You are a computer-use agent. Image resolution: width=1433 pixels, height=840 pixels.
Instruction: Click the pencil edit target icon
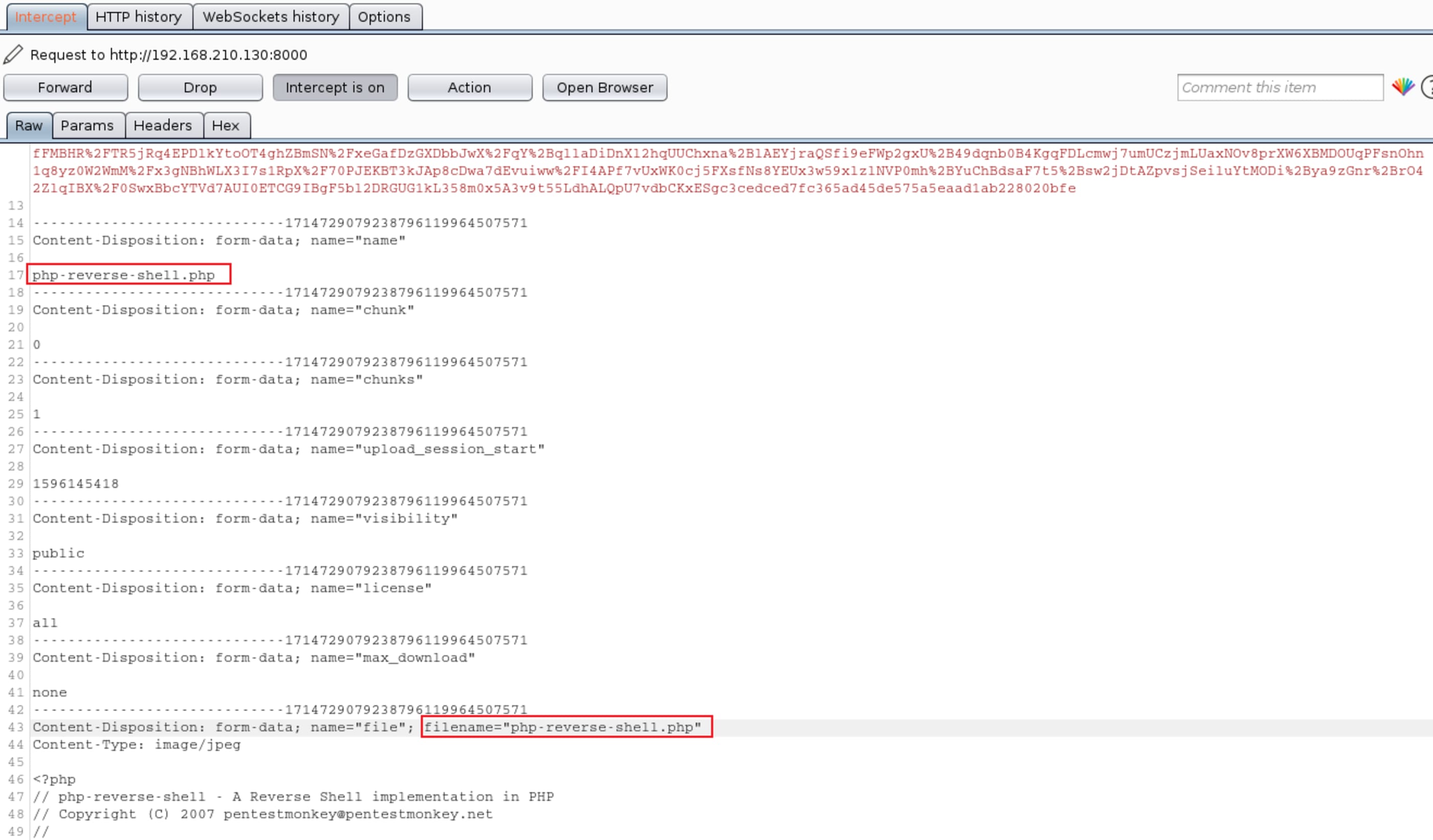click(x=12, y=55)
